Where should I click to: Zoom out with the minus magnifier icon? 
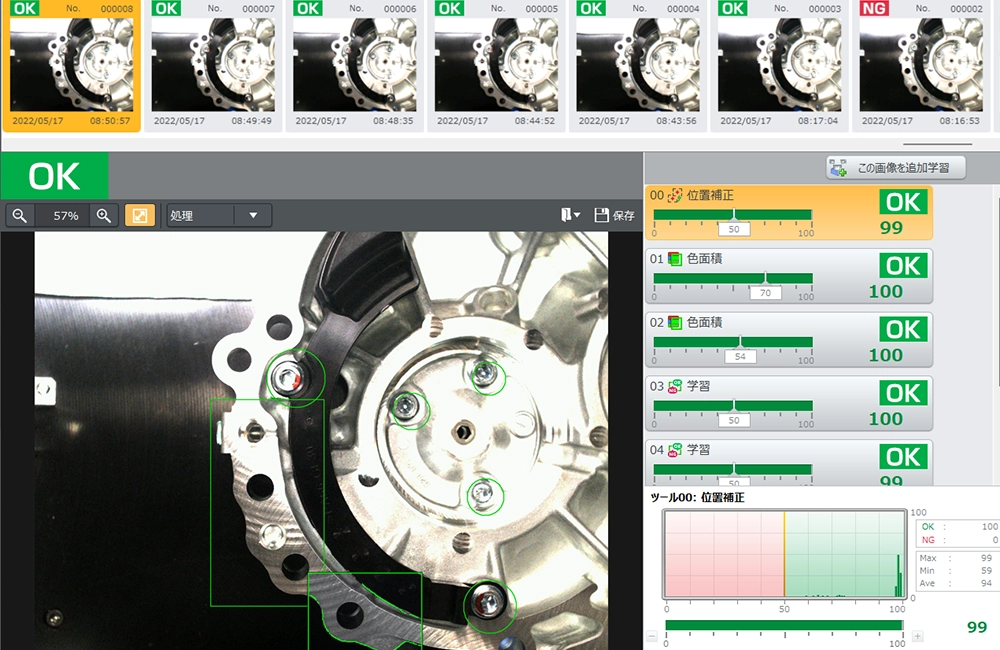[x=20, y=216]
